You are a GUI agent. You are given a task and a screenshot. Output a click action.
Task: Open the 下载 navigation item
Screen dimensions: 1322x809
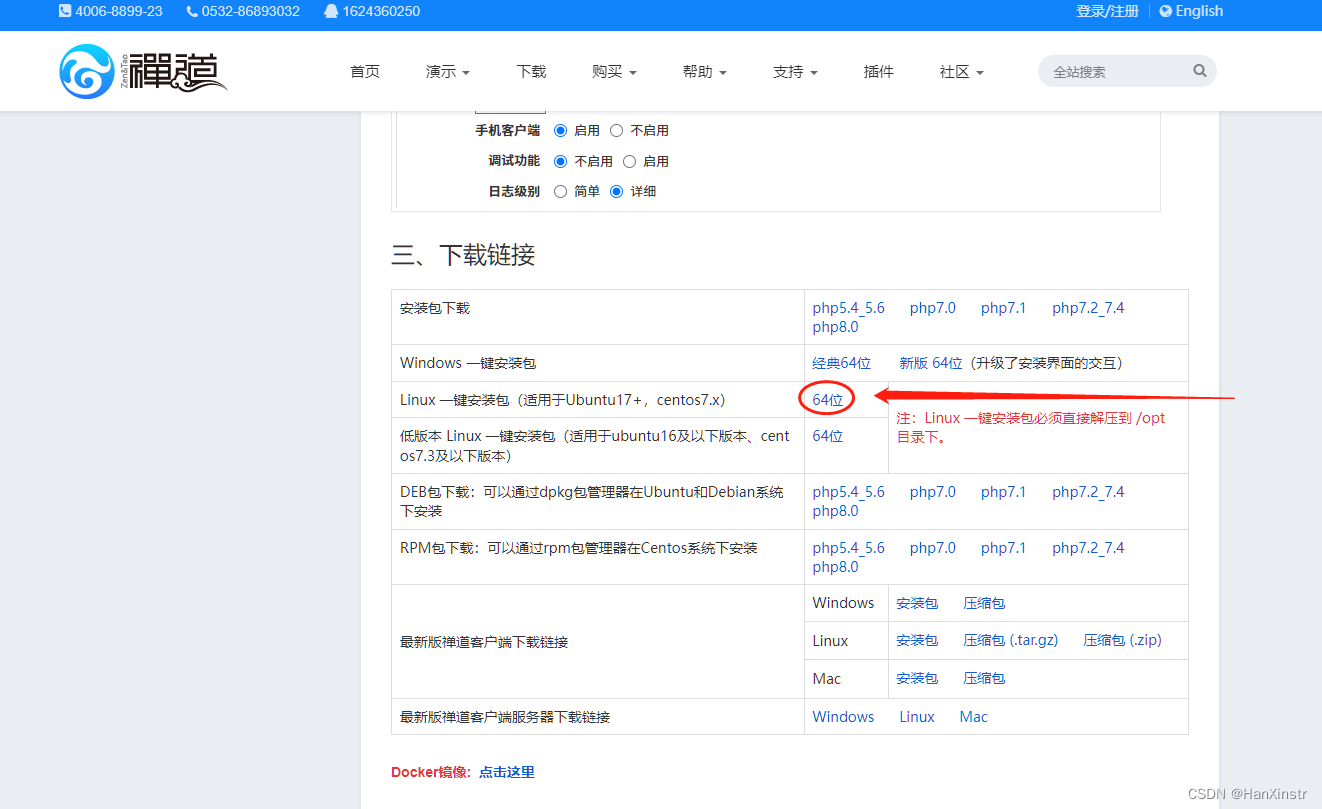(531, 71)
